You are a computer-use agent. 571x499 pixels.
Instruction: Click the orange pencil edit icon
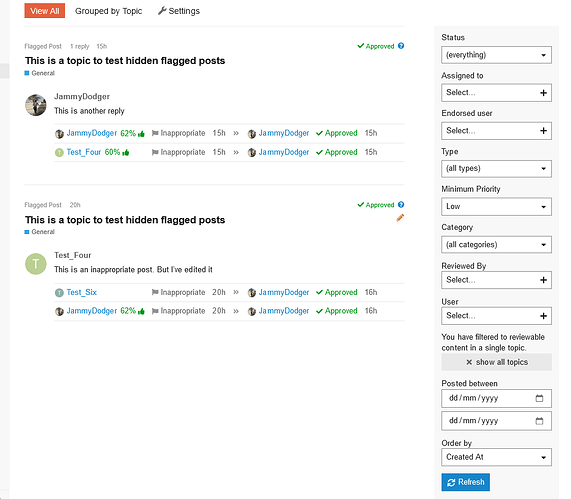point(400,218)
